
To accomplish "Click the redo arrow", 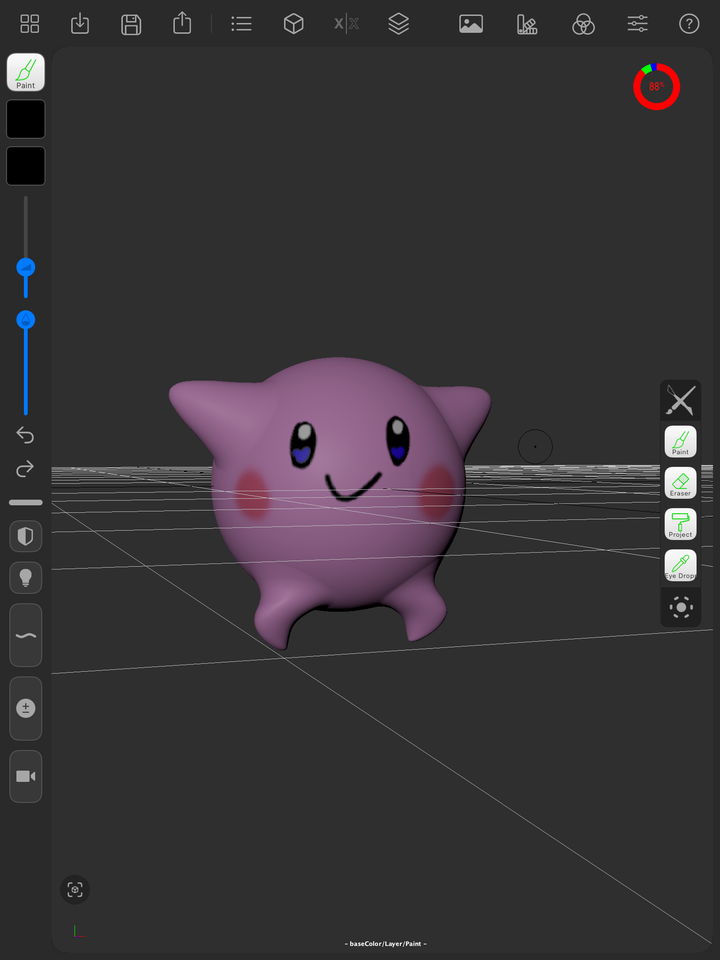I will (25, 469).
